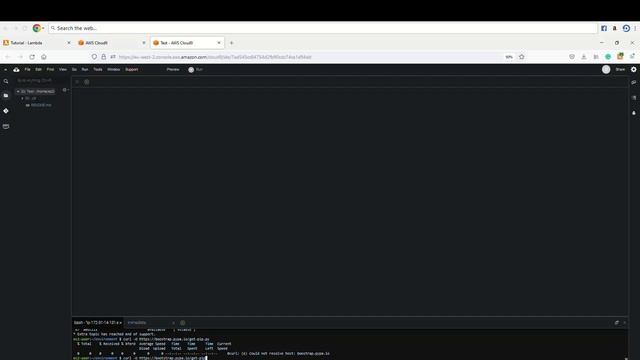The image size is (640, 360).
Task: Close the Tutorial - Lambda browser tab
Action: click(69, 43)
